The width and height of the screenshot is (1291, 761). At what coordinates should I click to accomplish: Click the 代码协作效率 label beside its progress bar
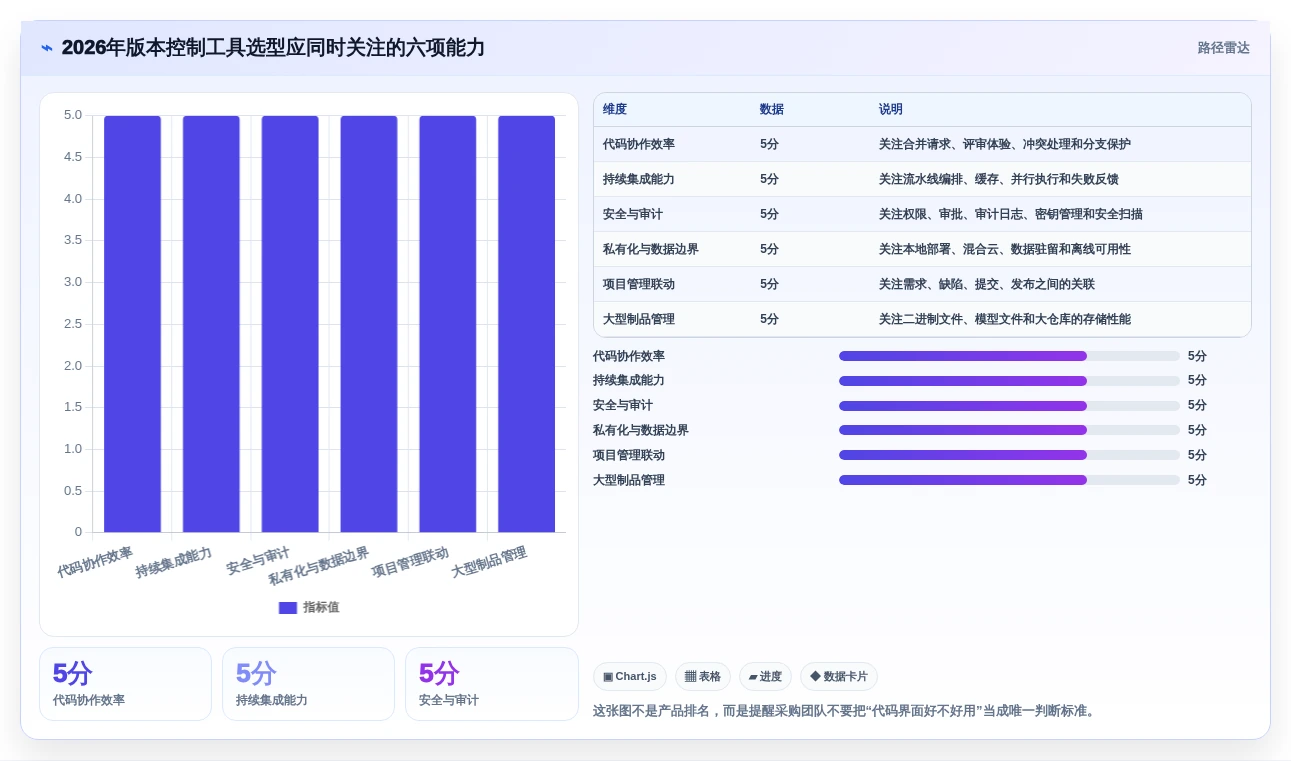point(629,356)
